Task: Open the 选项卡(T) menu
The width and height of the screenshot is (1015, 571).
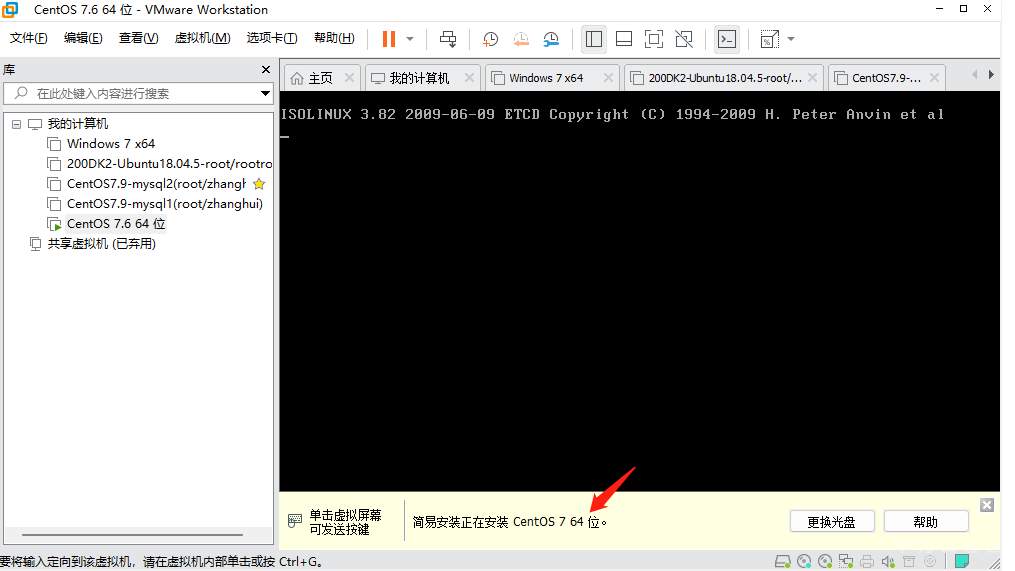Action: [x=272, y=38]
